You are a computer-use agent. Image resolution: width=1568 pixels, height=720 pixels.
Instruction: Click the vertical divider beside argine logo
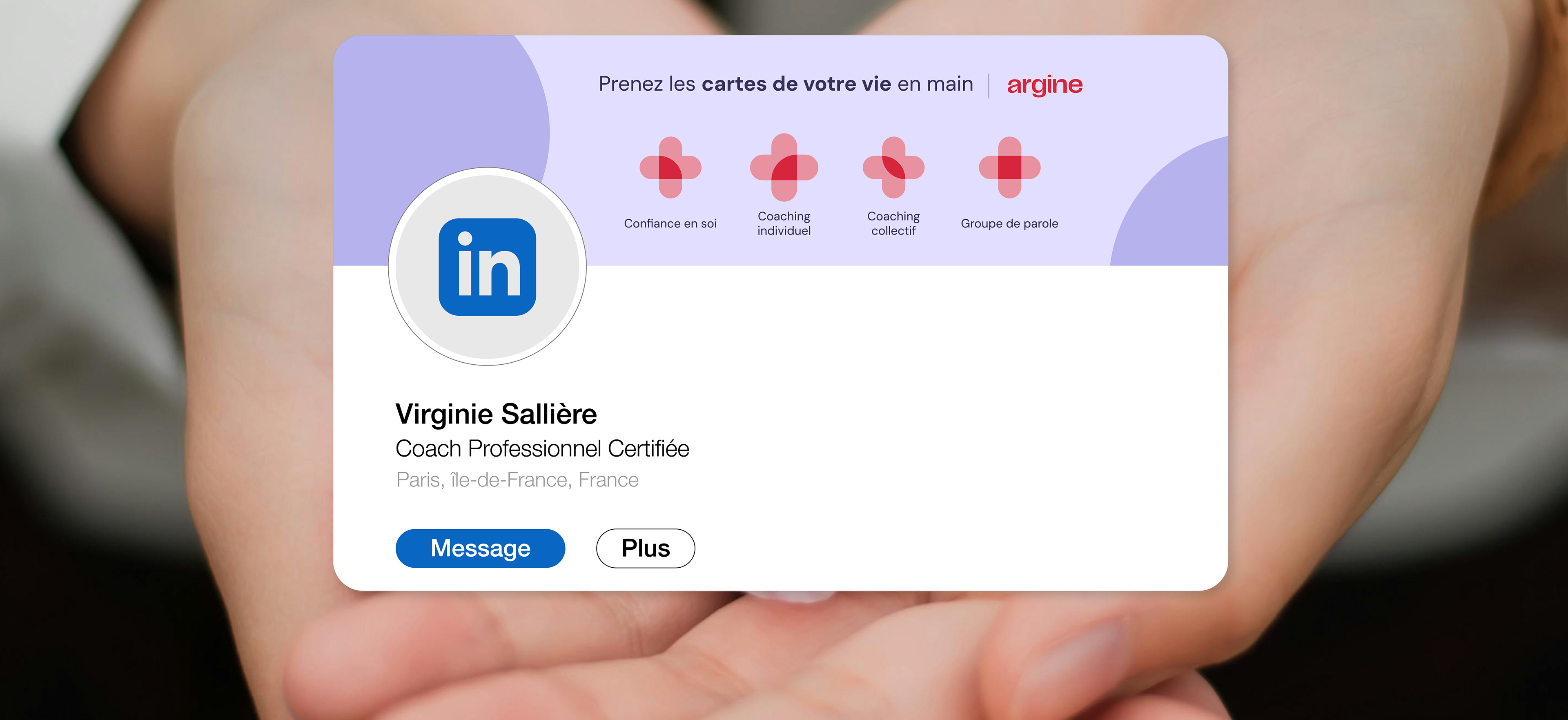tap(989, 86)
